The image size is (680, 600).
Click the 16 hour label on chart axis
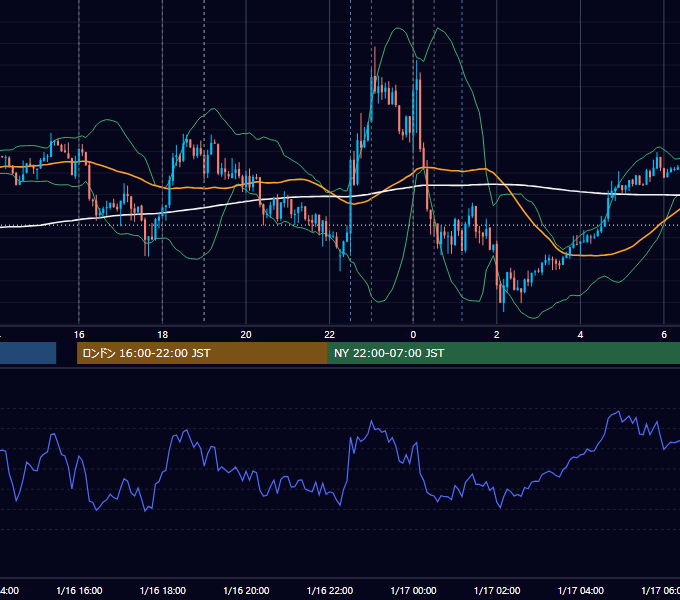coord(79,335)
